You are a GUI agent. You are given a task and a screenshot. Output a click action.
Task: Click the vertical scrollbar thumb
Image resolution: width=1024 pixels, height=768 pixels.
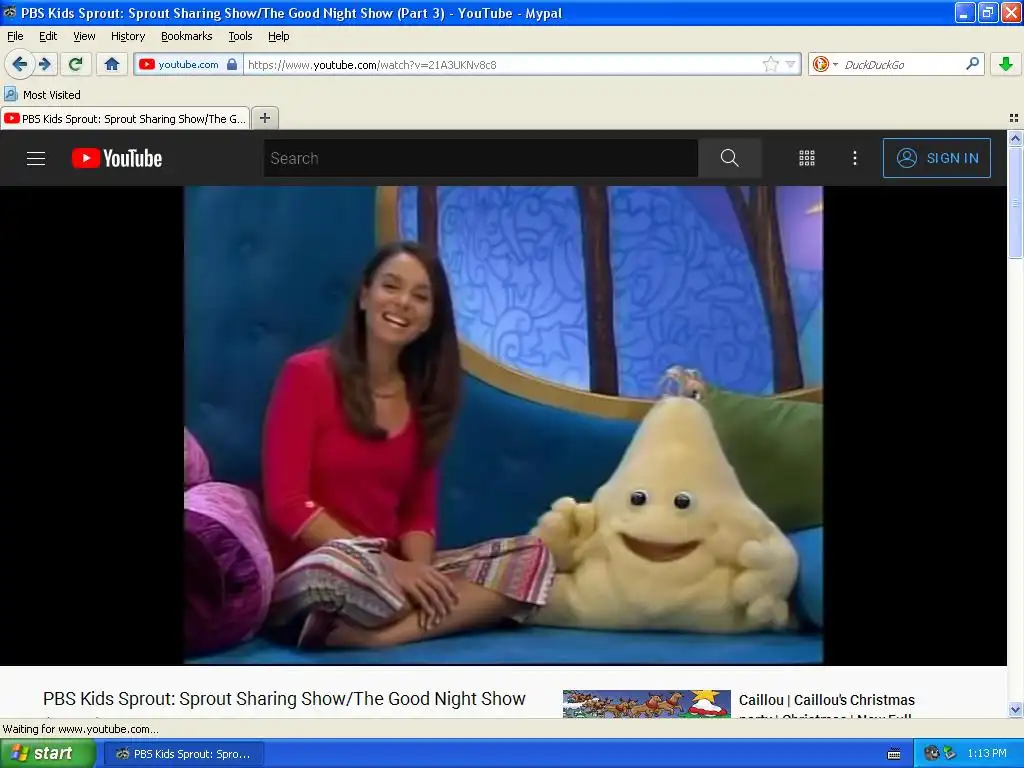pyautogui.click(x=1015, y=202)
